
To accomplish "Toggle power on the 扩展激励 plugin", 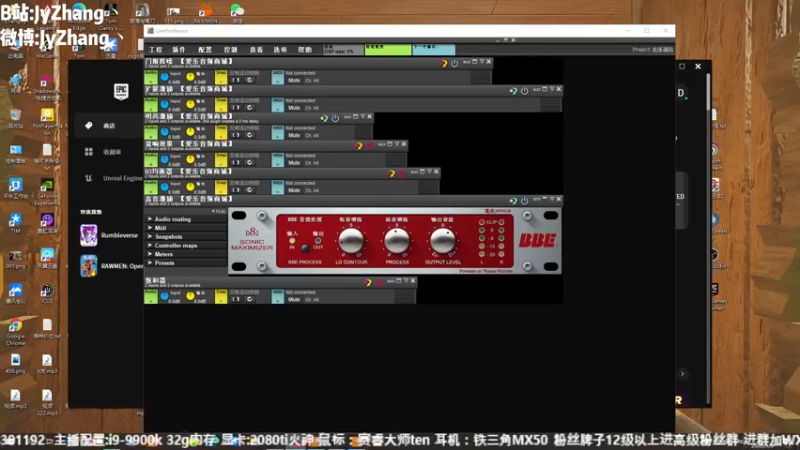I will [x=524, y=91].
